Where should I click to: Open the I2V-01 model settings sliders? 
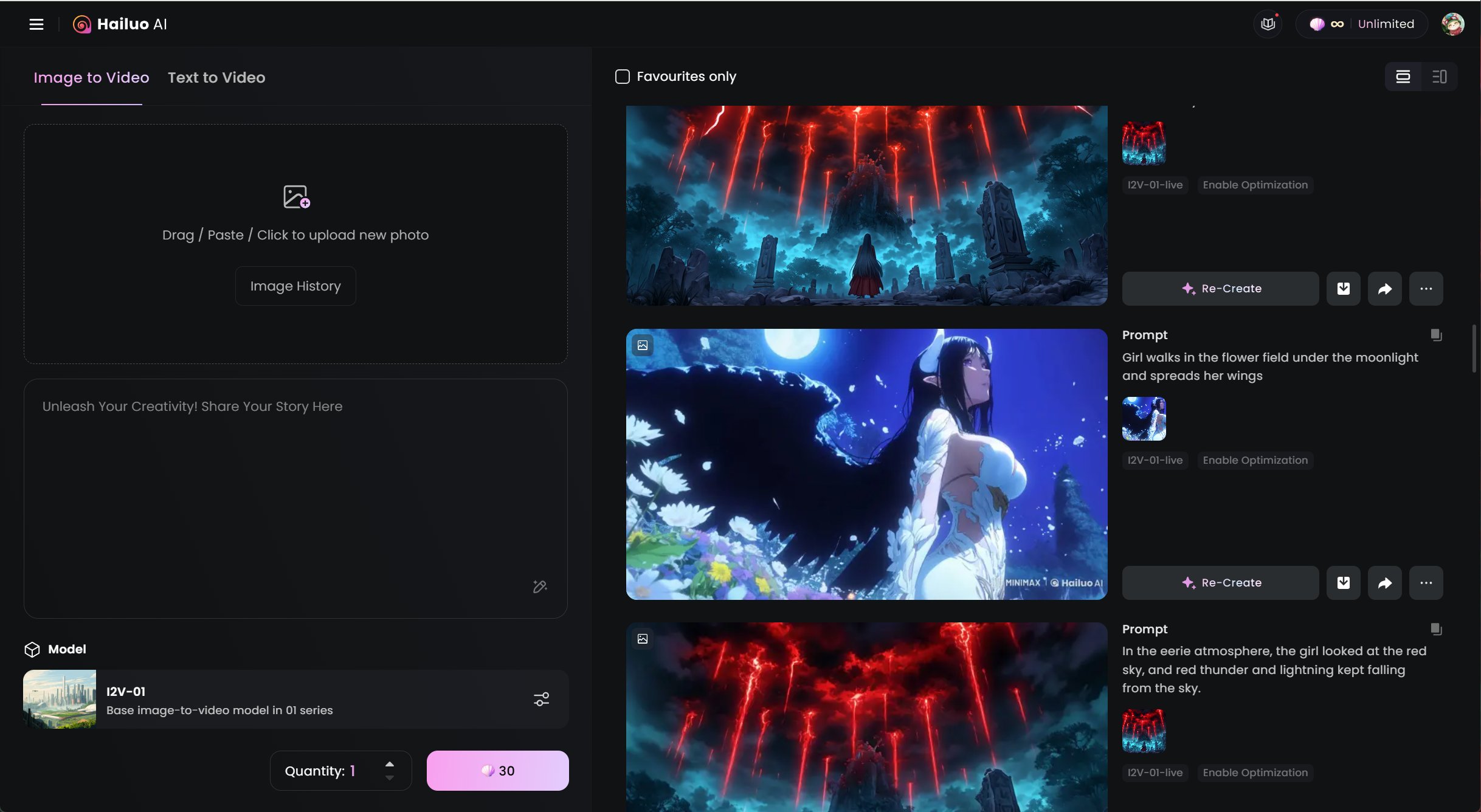pos(541,700)
